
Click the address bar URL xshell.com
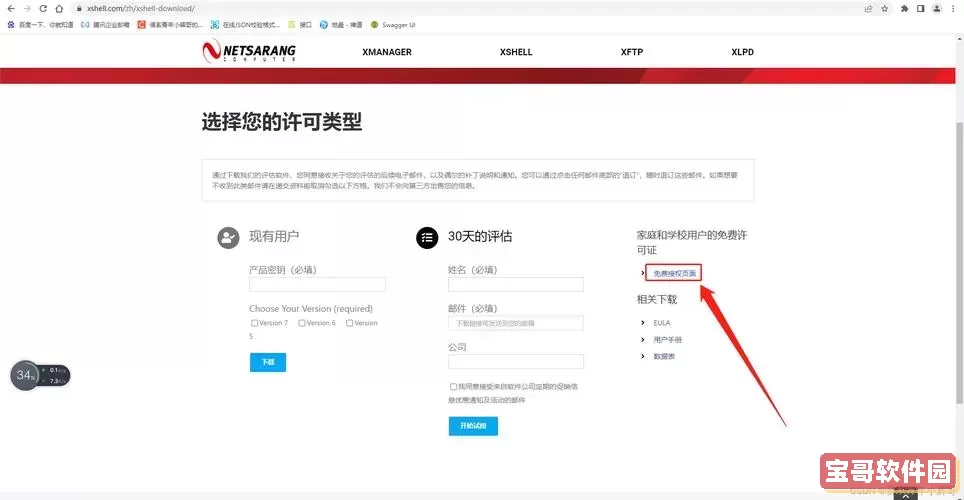pyautogui.click(x=141, y=9)
